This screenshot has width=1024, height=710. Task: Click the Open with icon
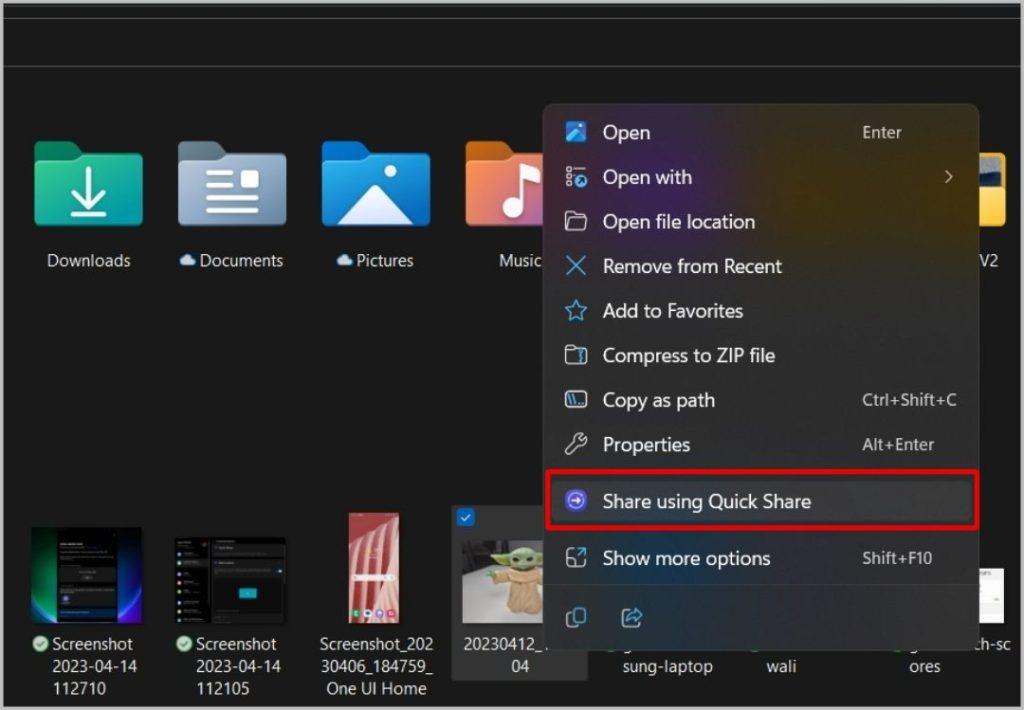[x=576, y=177]
